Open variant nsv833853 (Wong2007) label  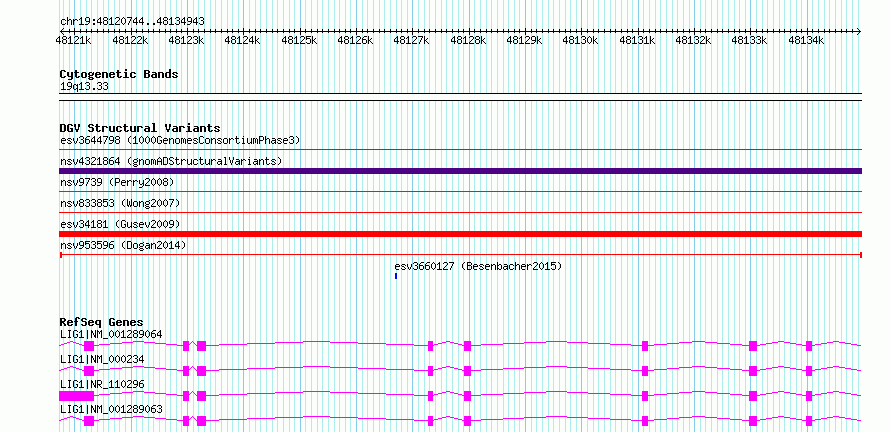[x=120, y=203]
